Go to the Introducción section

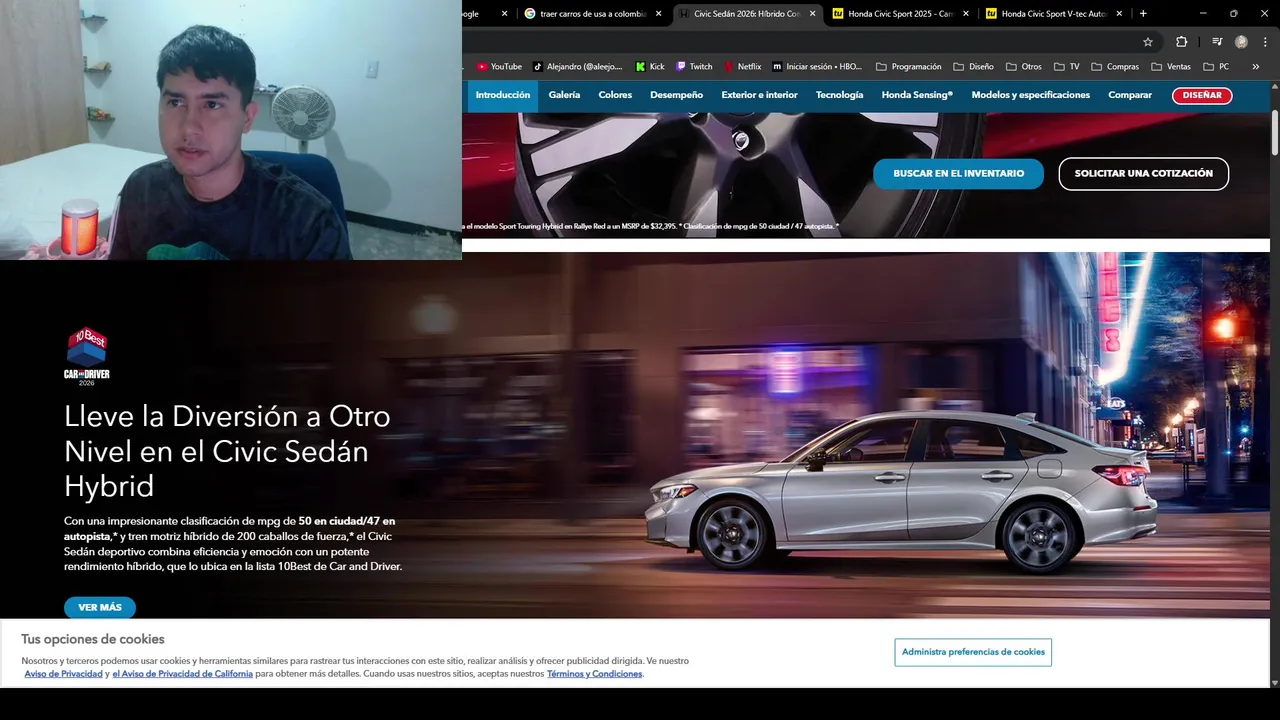(503, 95)
